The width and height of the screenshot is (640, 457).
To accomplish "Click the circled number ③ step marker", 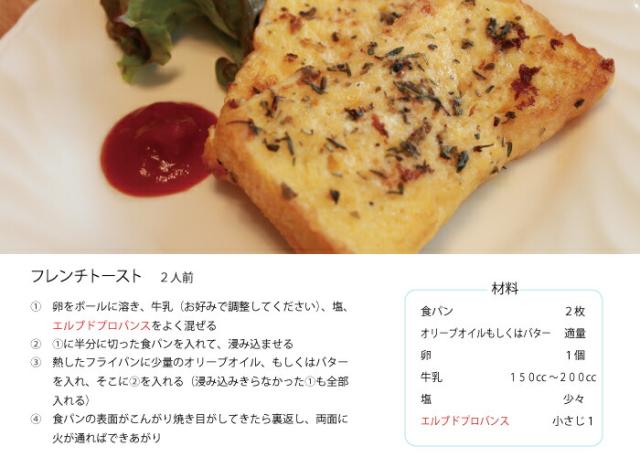I will [36, 362].
